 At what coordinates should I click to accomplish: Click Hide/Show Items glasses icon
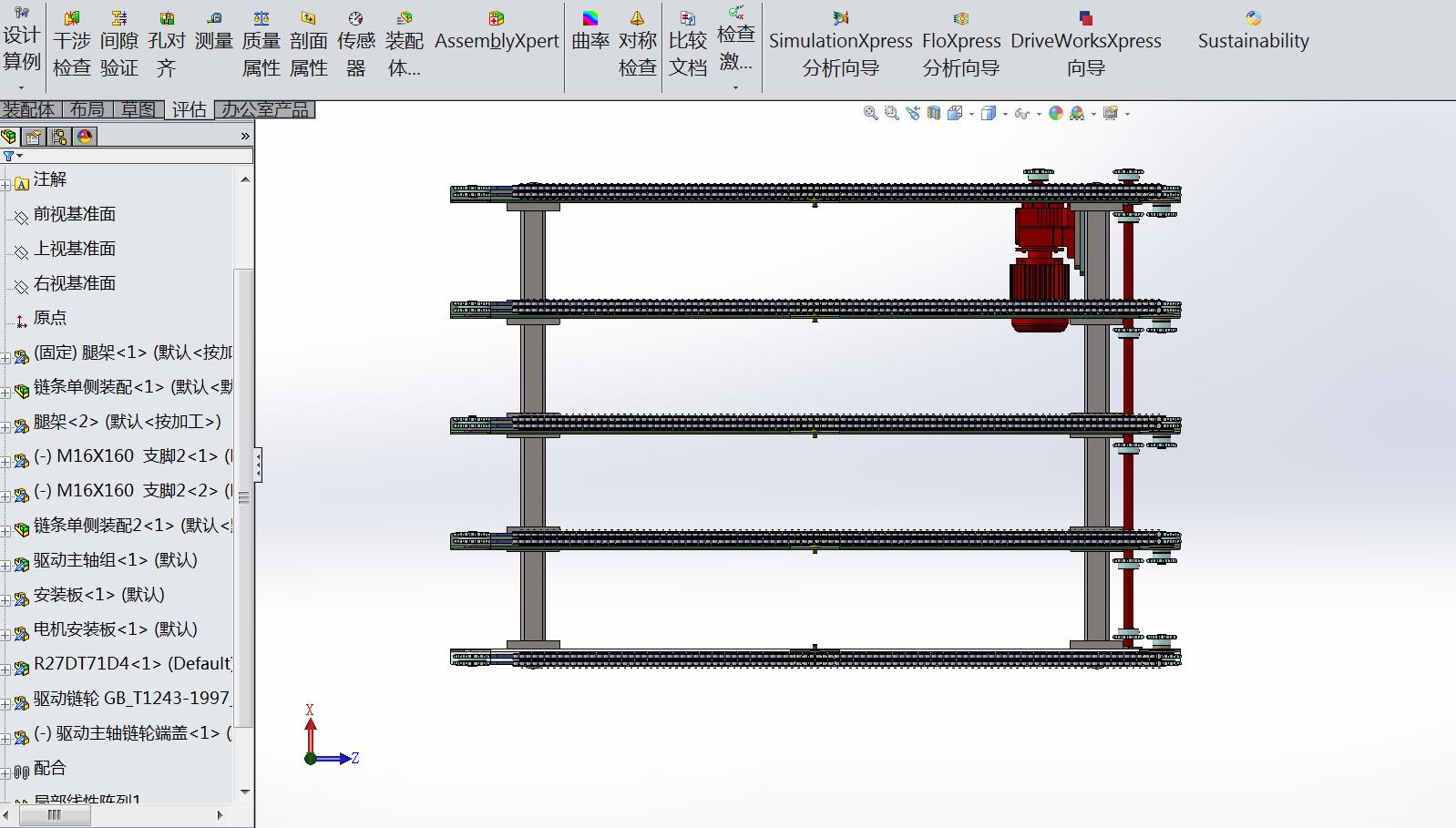pos(1021,113)
